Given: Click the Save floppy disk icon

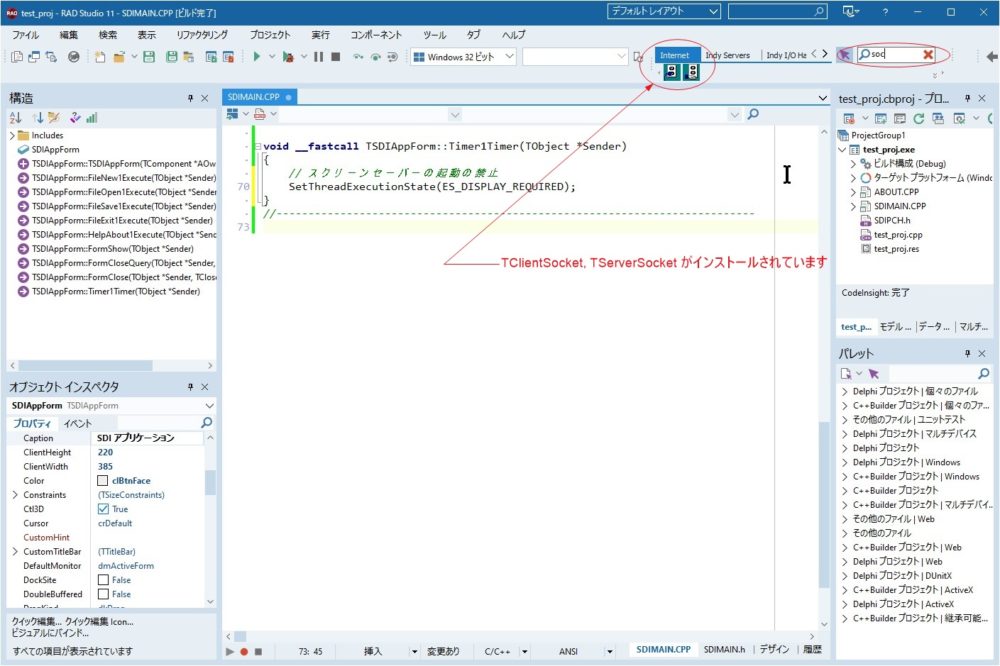Looking at the screenshot, I should coord(149,57).
